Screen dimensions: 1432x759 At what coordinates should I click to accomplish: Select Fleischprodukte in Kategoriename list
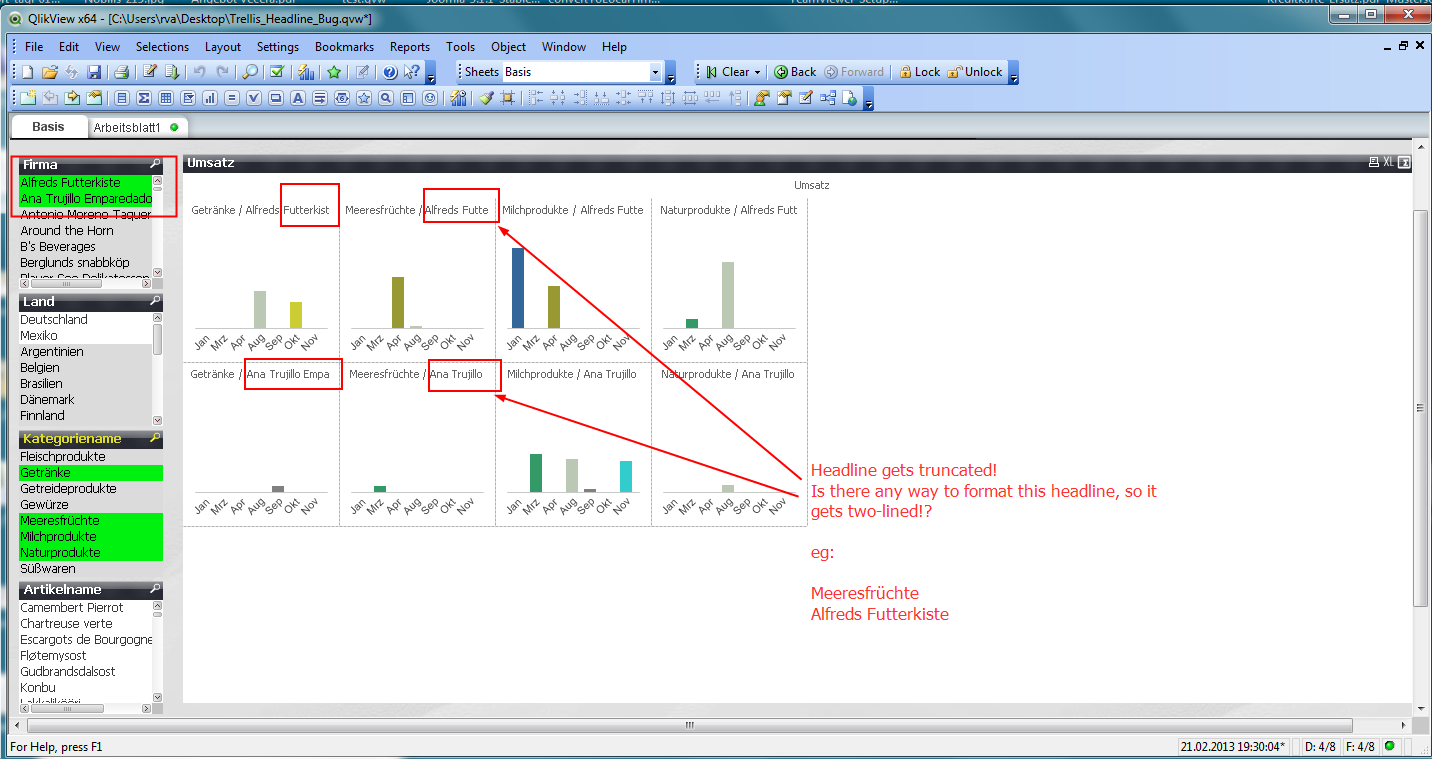91,456
